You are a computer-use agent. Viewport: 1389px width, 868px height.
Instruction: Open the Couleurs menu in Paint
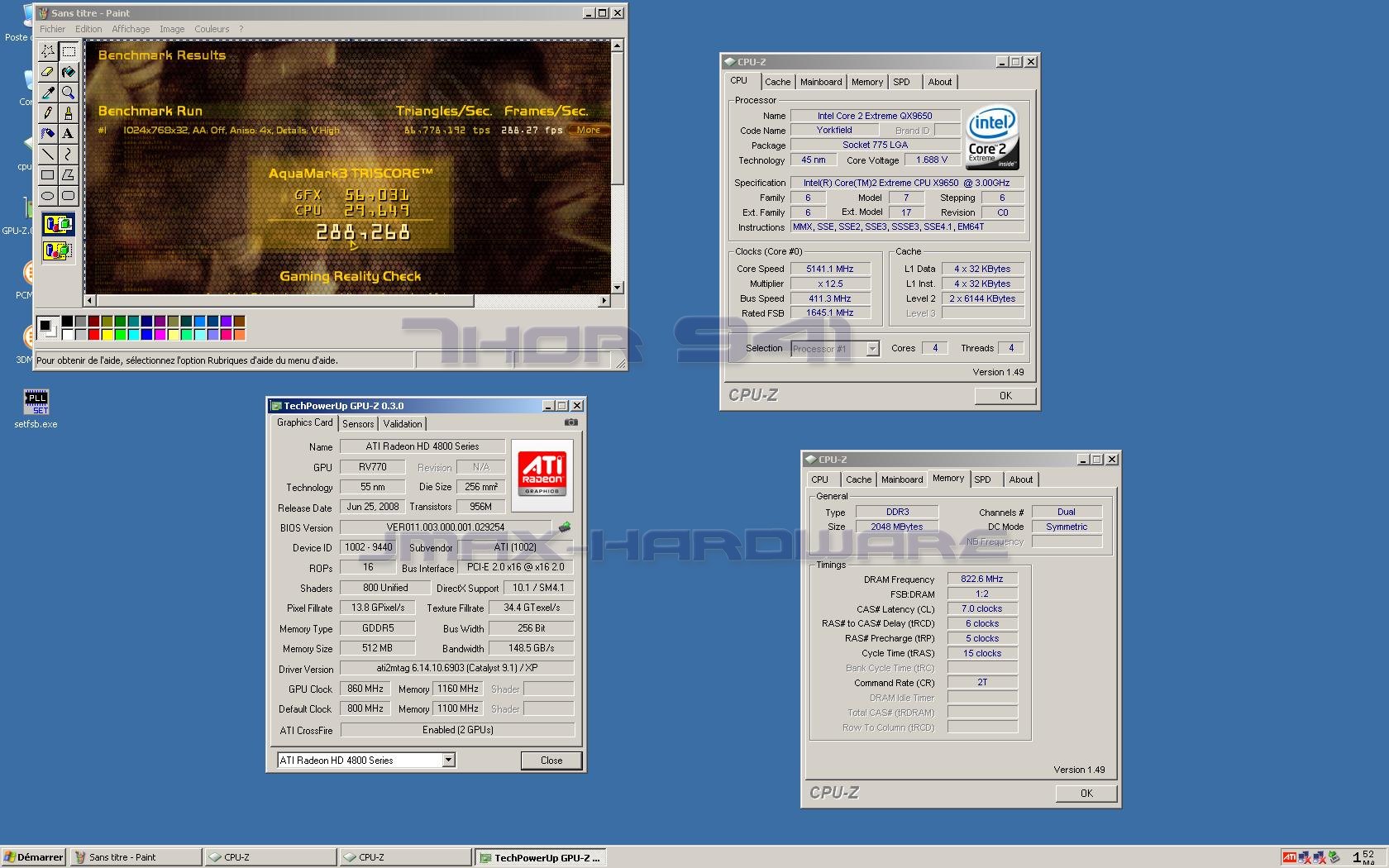click(x=212, y=29)
